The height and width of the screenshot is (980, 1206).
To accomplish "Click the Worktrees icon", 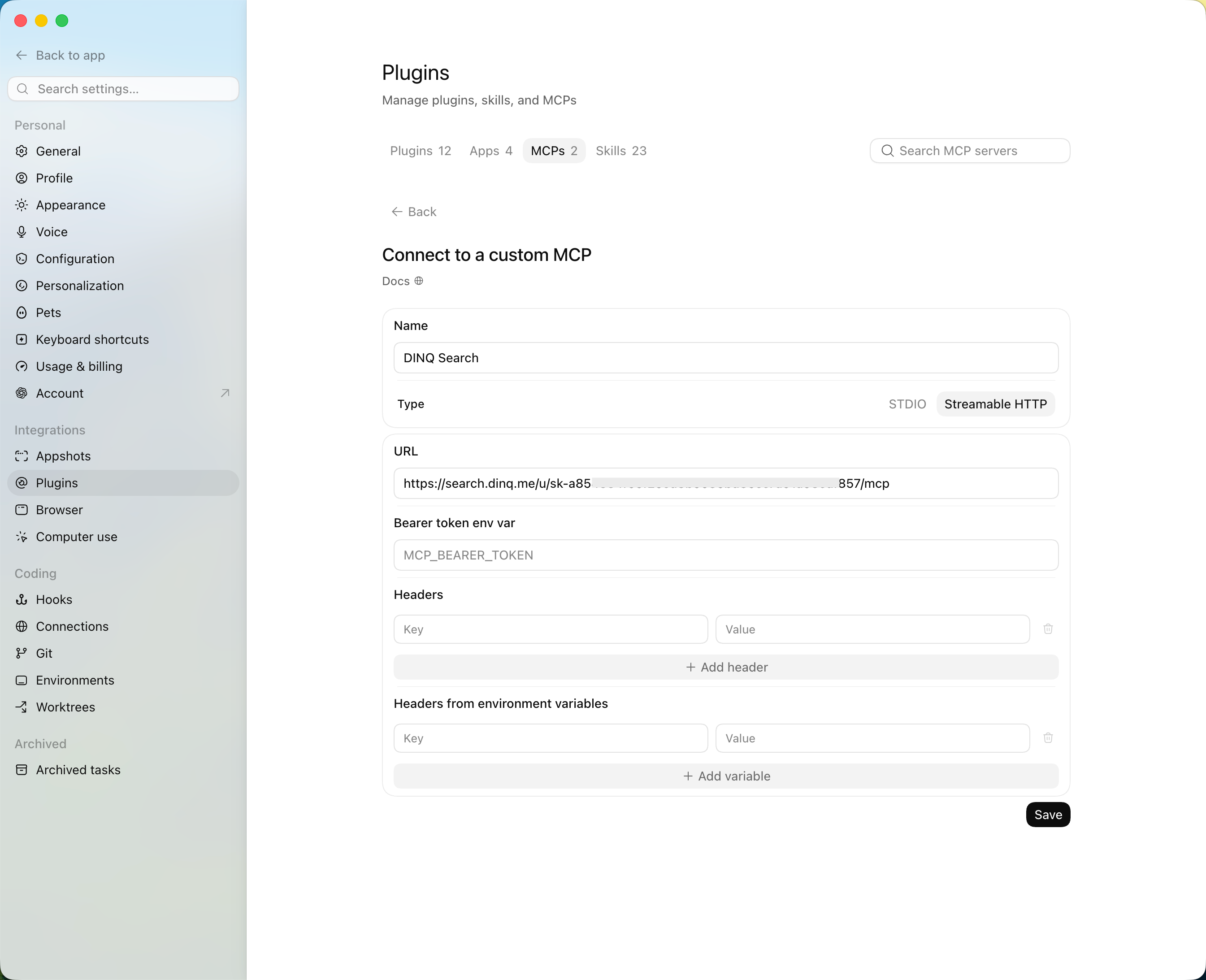I will (22, 707).
